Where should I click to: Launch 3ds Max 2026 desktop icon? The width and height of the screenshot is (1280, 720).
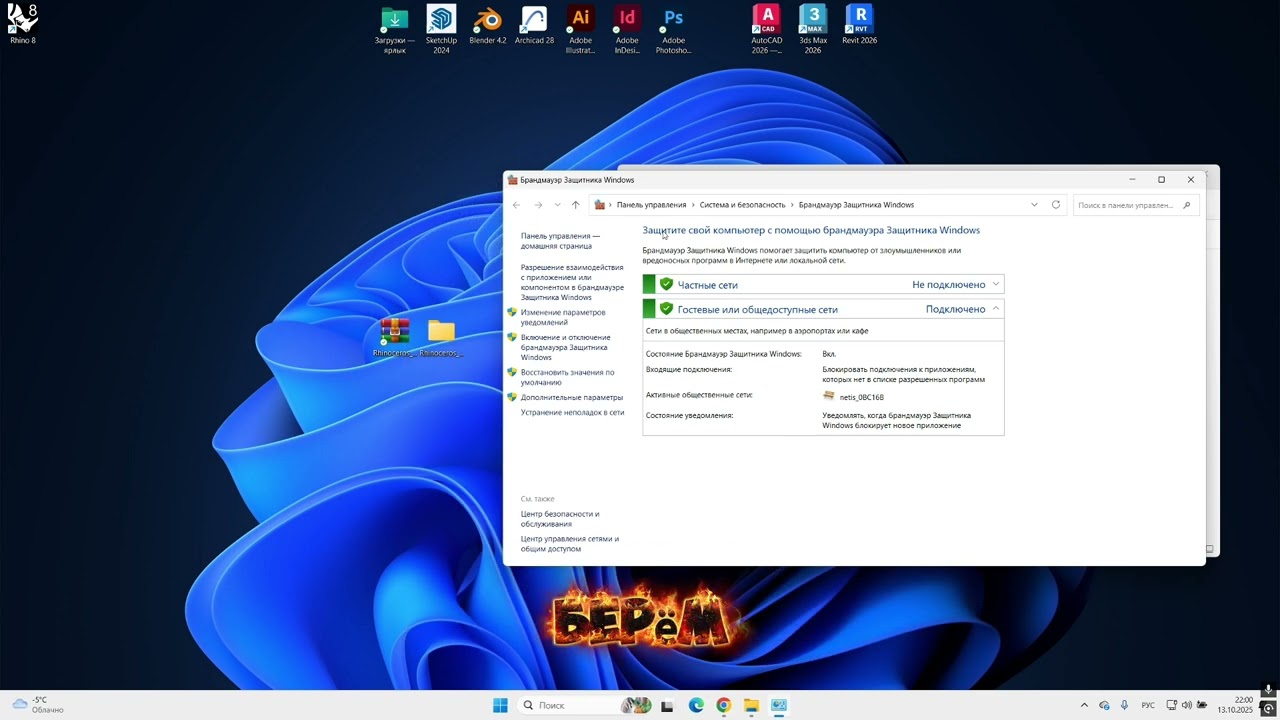coord(813,30)
